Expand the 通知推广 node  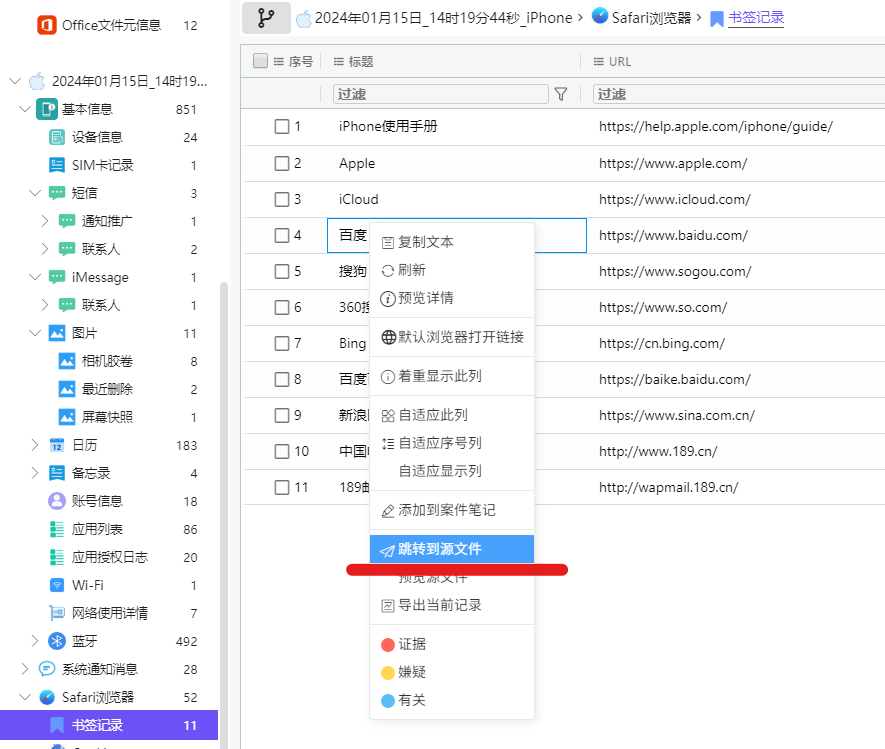click(45, 221)
